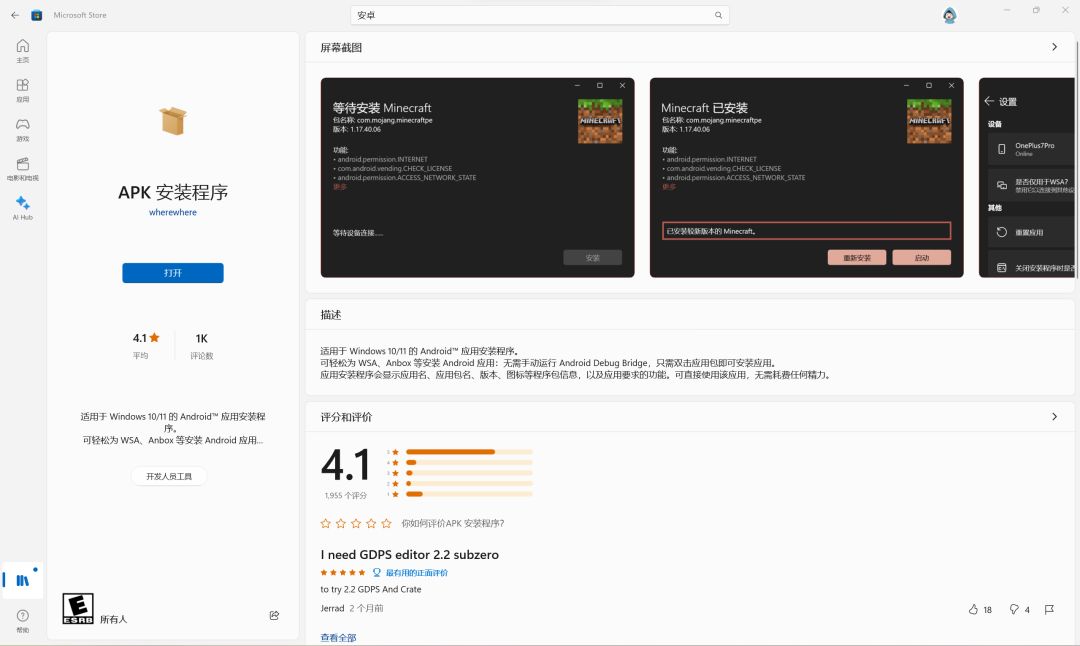This screenshot has width=1080, height=646.
Task: Expand the screenshots section chevron
Action: pos(1055,47)
